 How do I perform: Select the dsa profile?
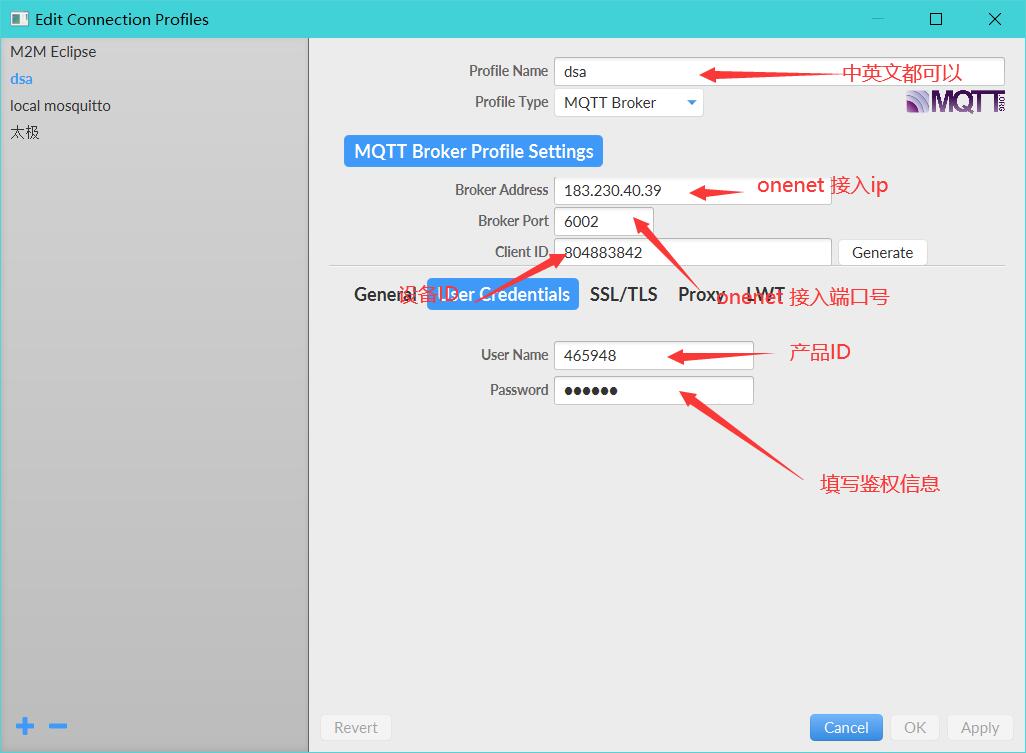(22, 79)
